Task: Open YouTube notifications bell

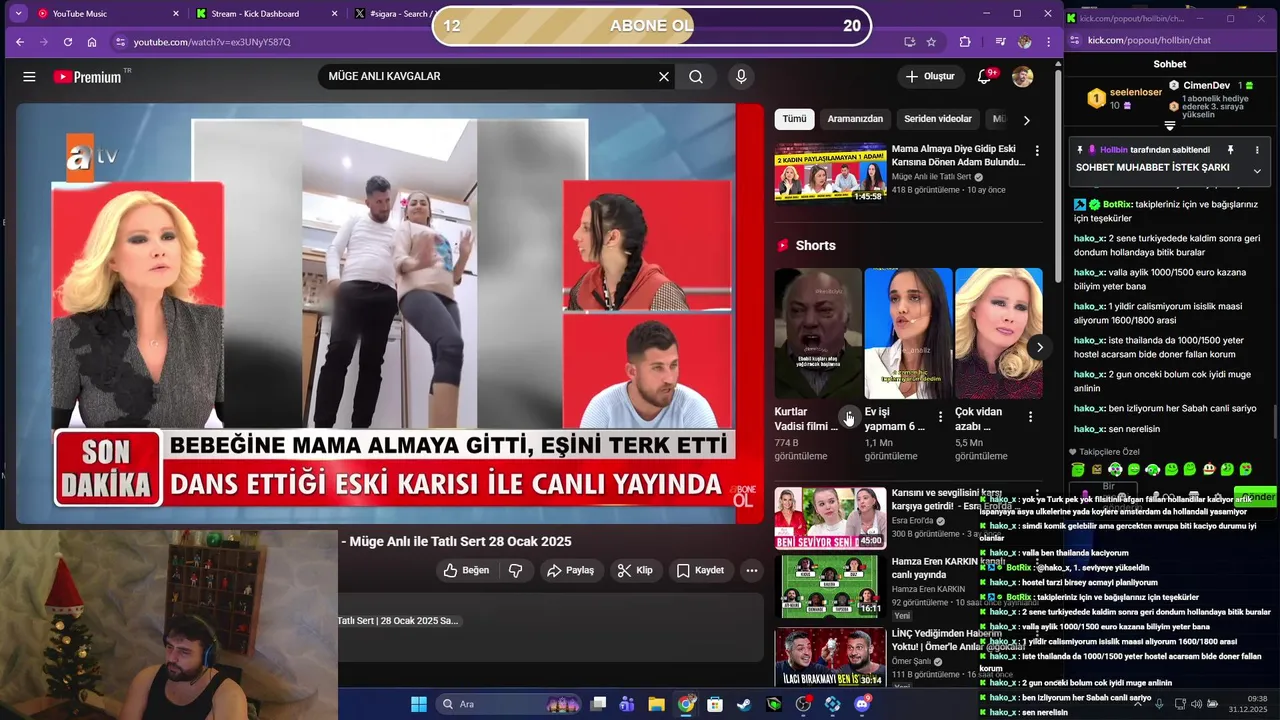Action: (984, 77)
